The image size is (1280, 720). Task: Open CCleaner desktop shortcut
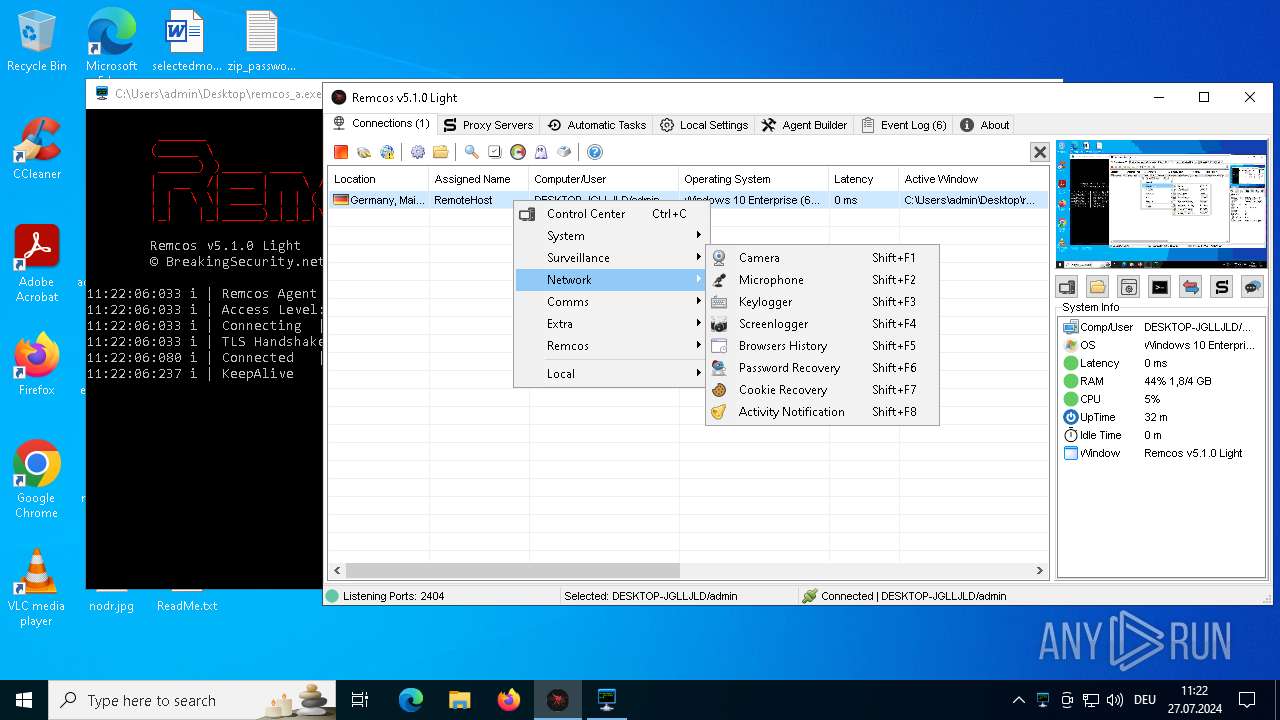pyautogui.click(x=37, y=148)
